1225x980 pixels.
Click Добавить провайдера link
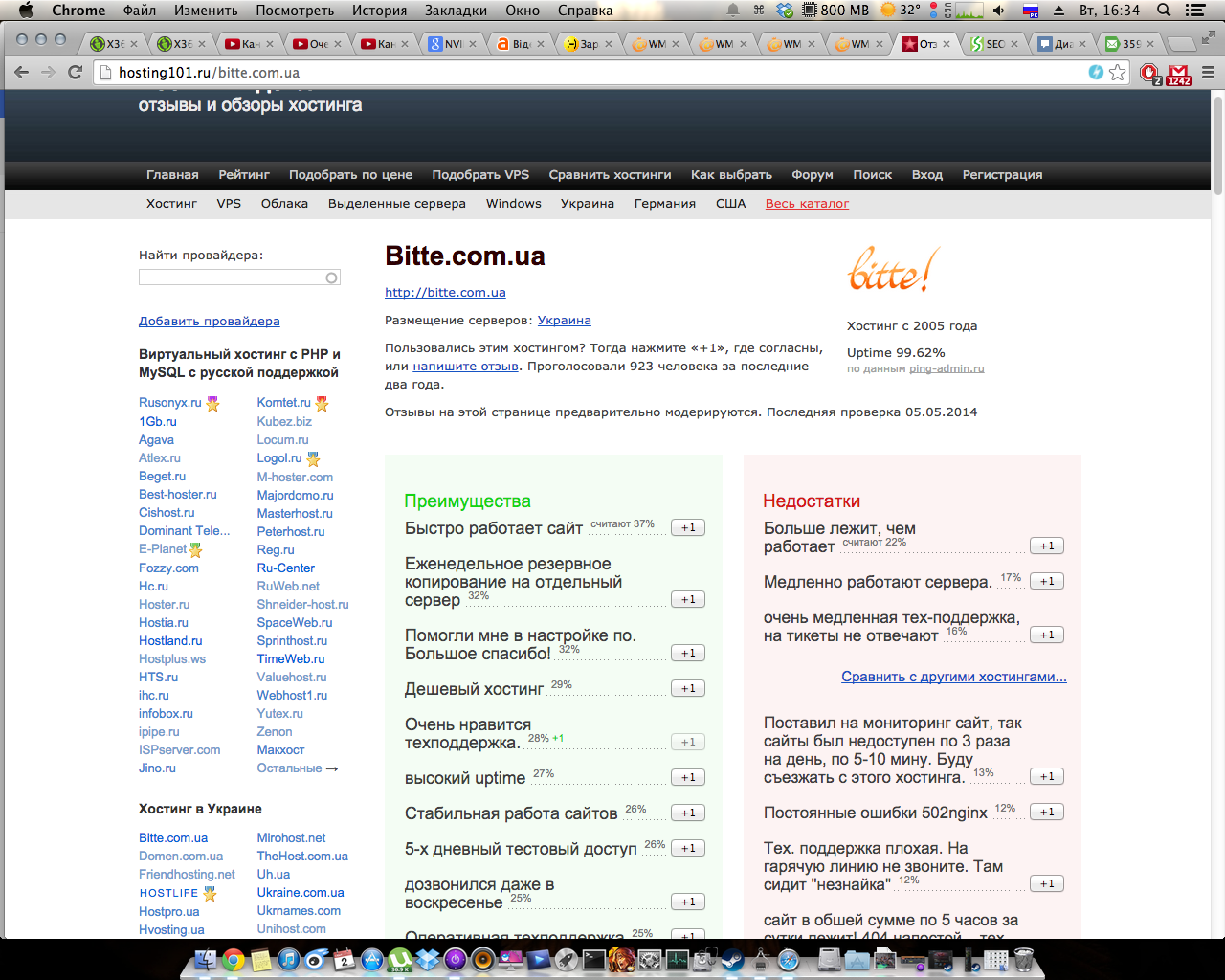[210, 321]
